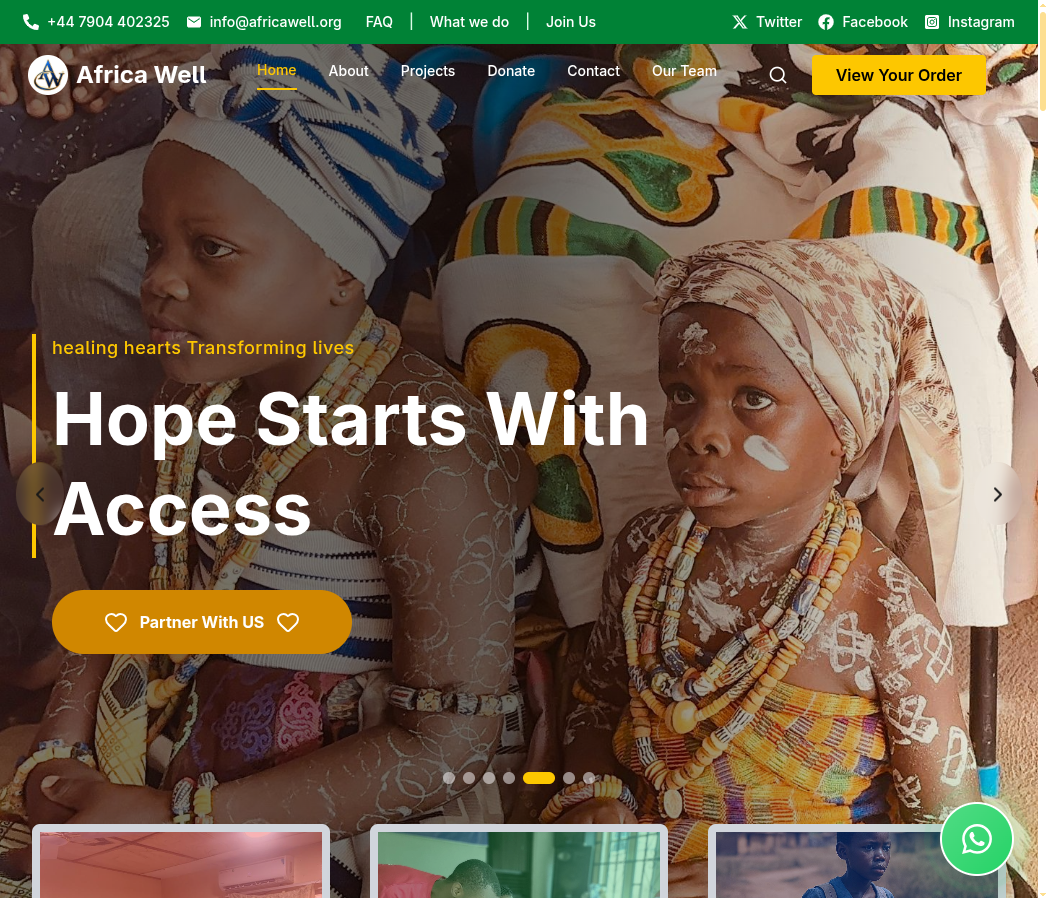Click the phone icon in top bar
This screenshot has width=1046, height=898.
(31, 22)
